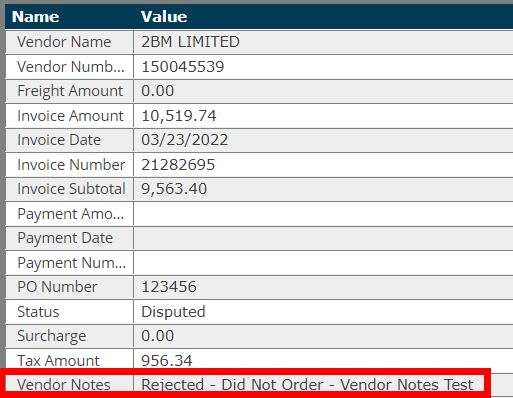Screen dimensions: 513x398
Task: Select the Tax Amount value 956.34
Action: pos(167,361)
